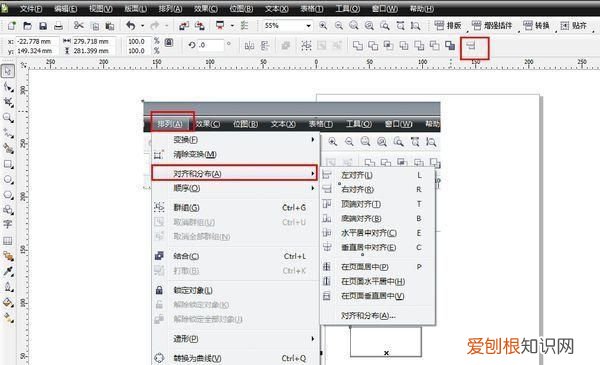Click the Zoom in magnifier on toolbar
Screen dimensions: 600x365
323,26
